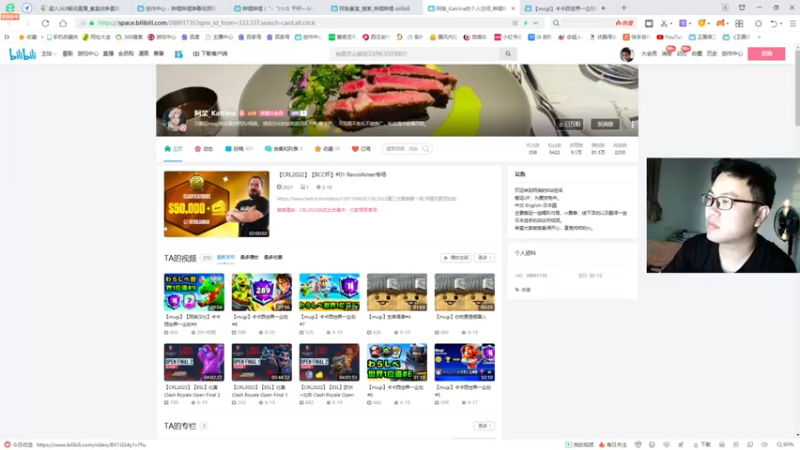Viewport: 800px width, 450px height.
Task: Click 每日关注 in the status bar
Action: (x=613, y=445)
